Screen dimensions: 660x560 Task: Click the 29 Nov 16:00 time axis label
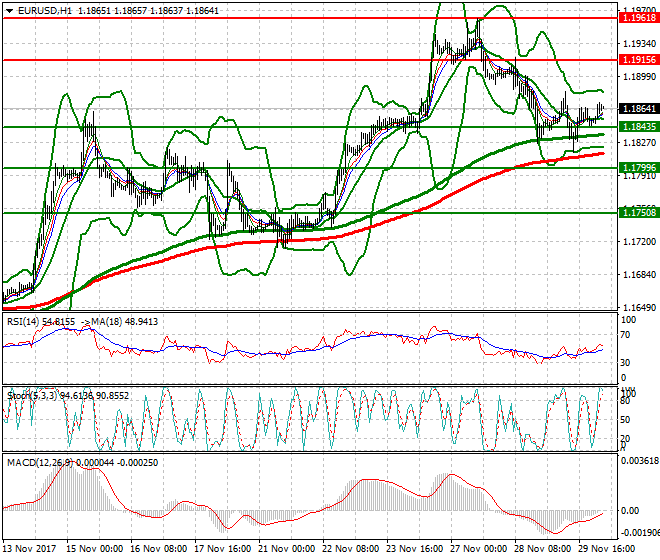tap(607, 549)
